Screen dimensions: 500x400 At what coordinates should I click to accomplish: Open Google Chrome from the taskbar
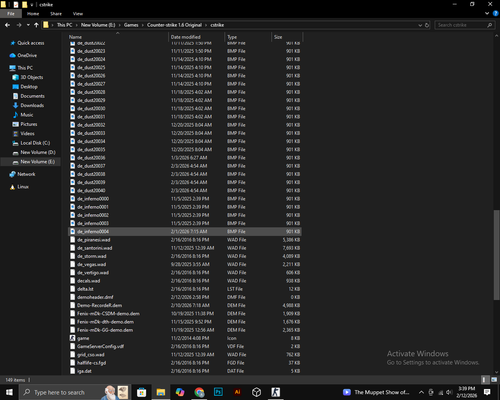coord(199,392)
